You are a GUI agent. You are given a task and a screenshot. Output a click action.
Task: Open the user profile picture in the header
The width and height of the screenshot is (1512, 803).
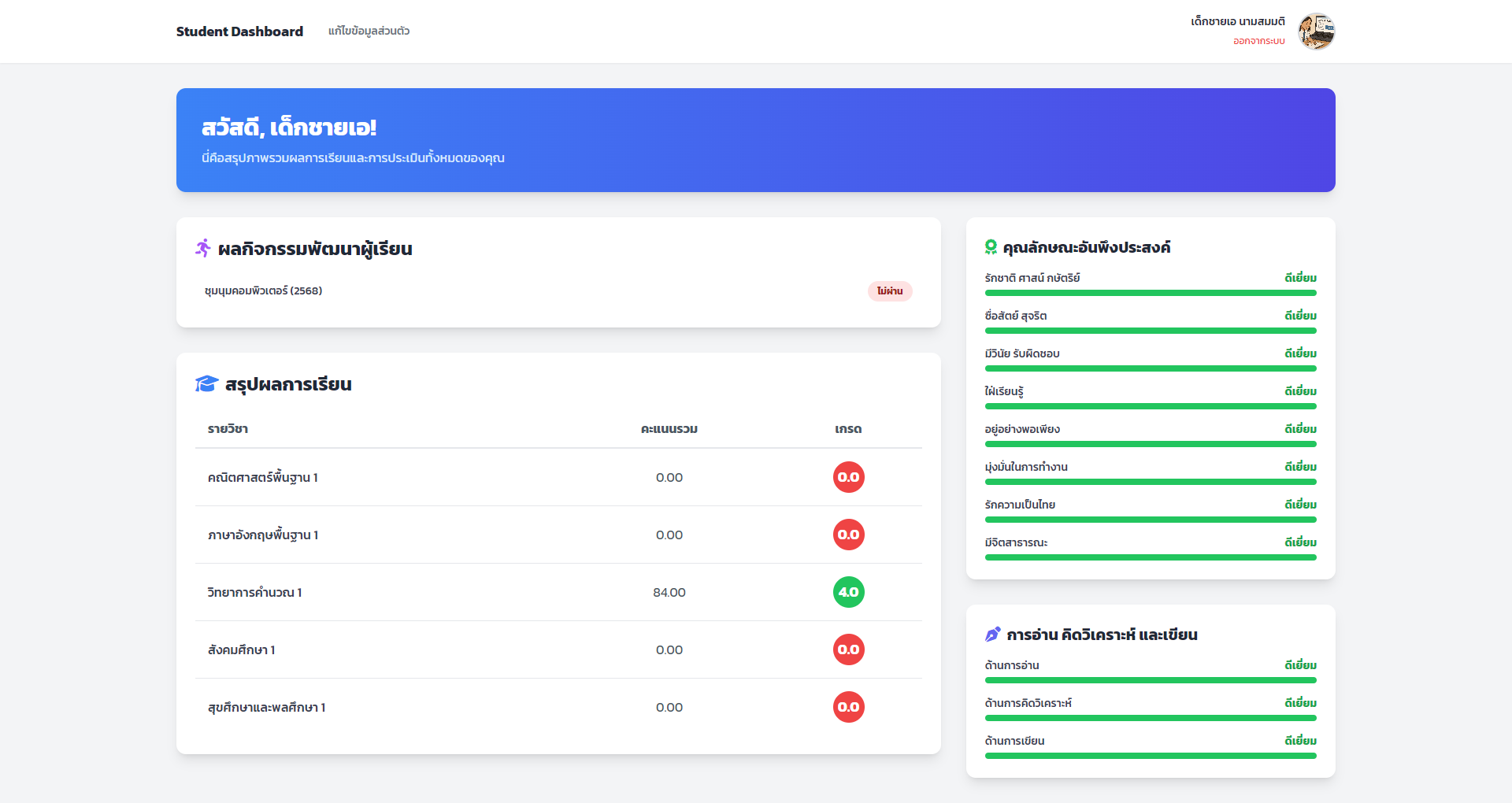coord(1317,31)
